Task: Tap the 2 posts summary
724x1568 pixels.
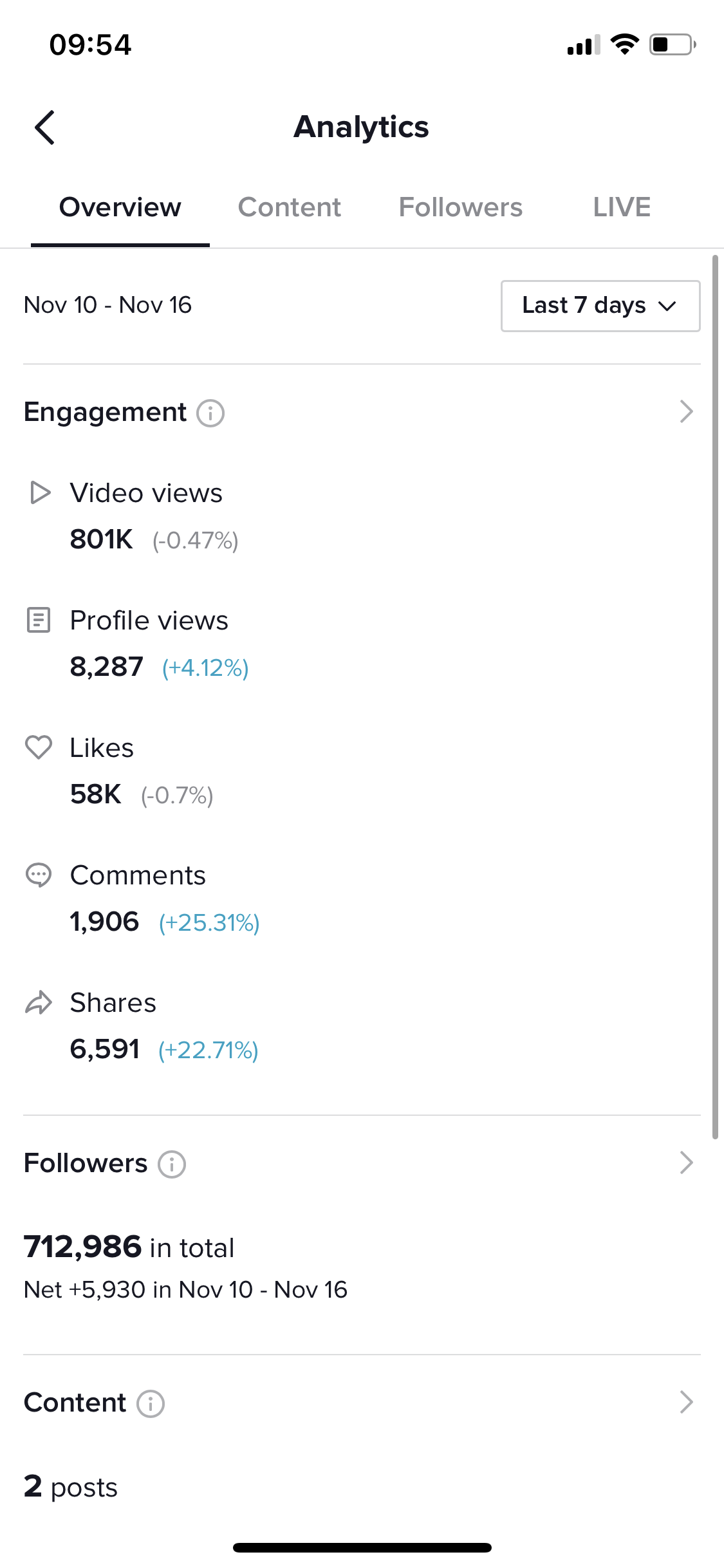Action: point(71,1488)
